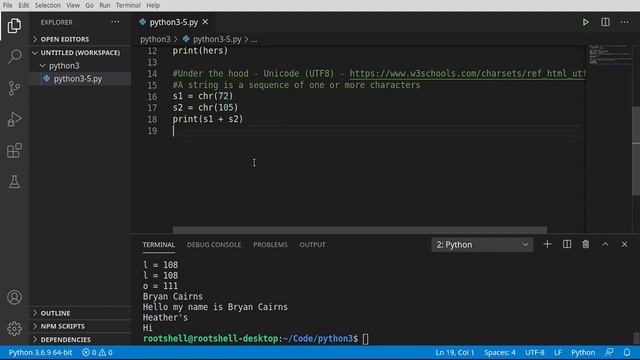Open the Go menu
640x360 pixels.
click(x=89, y=5)
